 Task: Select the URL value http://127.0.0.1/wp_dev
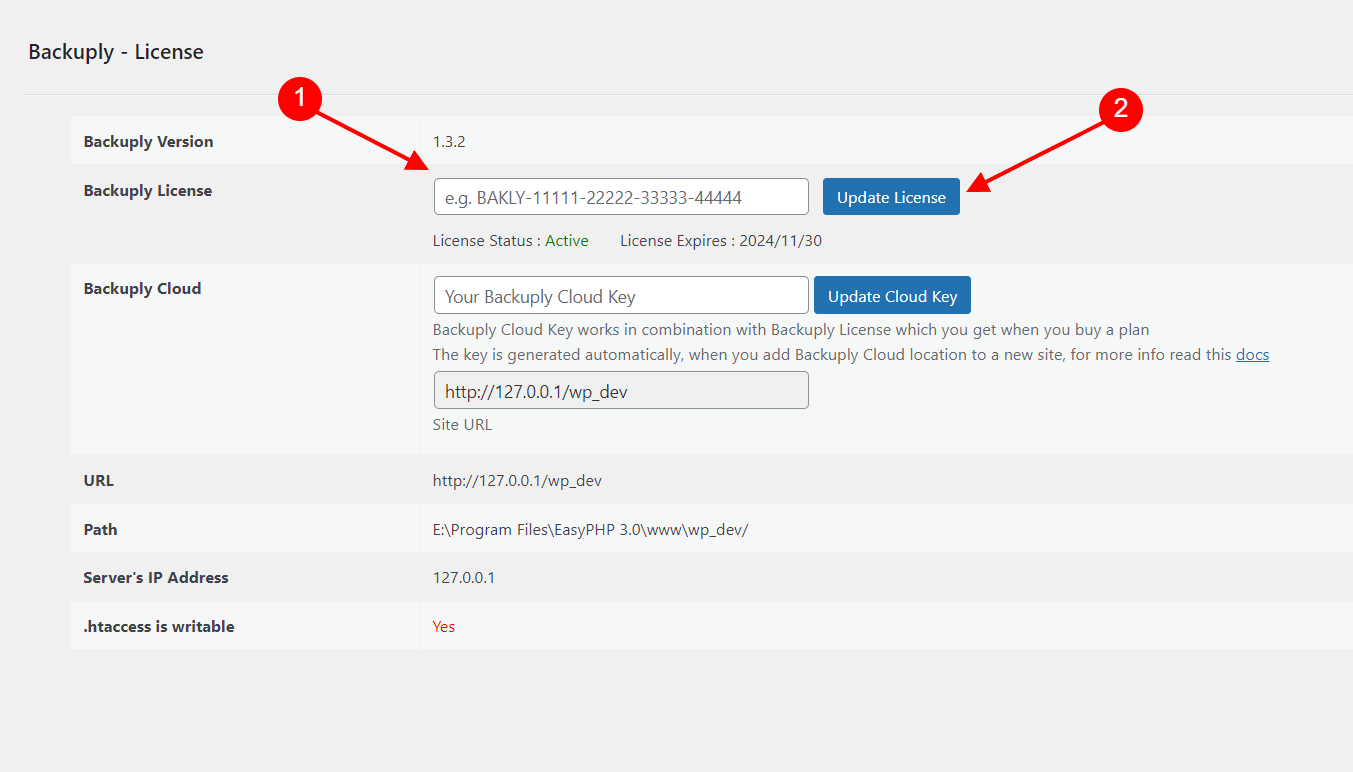(517, 480)
